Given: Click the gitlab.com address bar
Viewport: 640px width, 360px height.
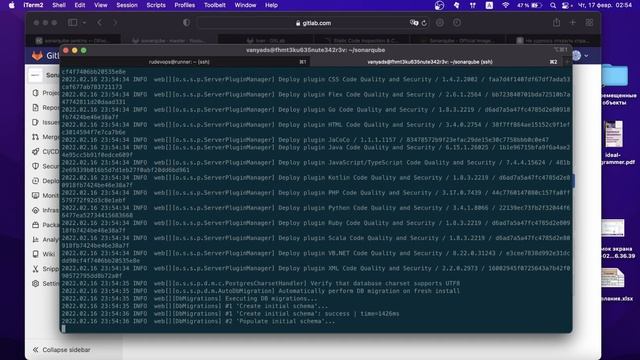Looking at the screenshot, I should click(x=313, y=23).
